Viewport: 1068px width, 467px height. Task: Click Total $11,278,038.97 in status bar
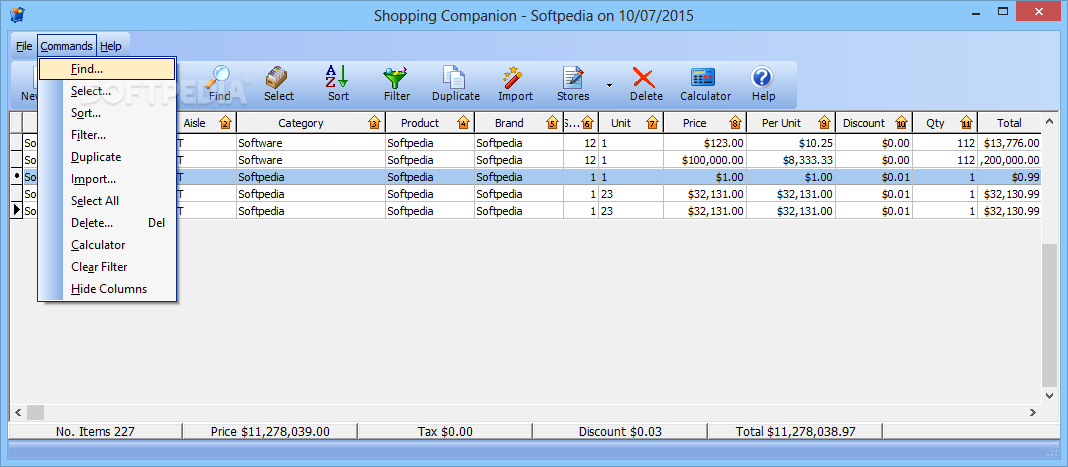[x=795, y=432]
